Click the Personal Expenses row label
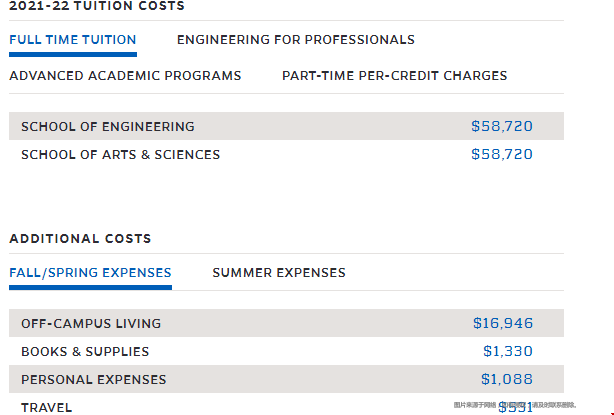This screenshot has height=415, width=614. (x=94, y=379)
